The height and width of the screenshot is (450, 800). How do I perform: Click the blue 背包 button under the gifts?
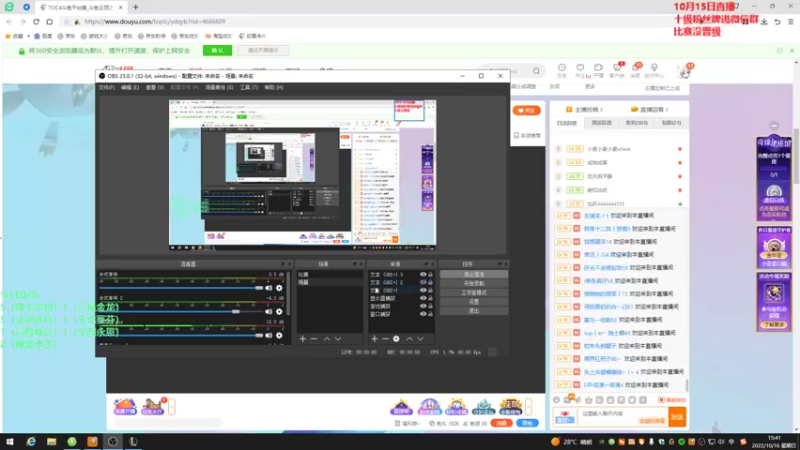click(x=527, y=423)
